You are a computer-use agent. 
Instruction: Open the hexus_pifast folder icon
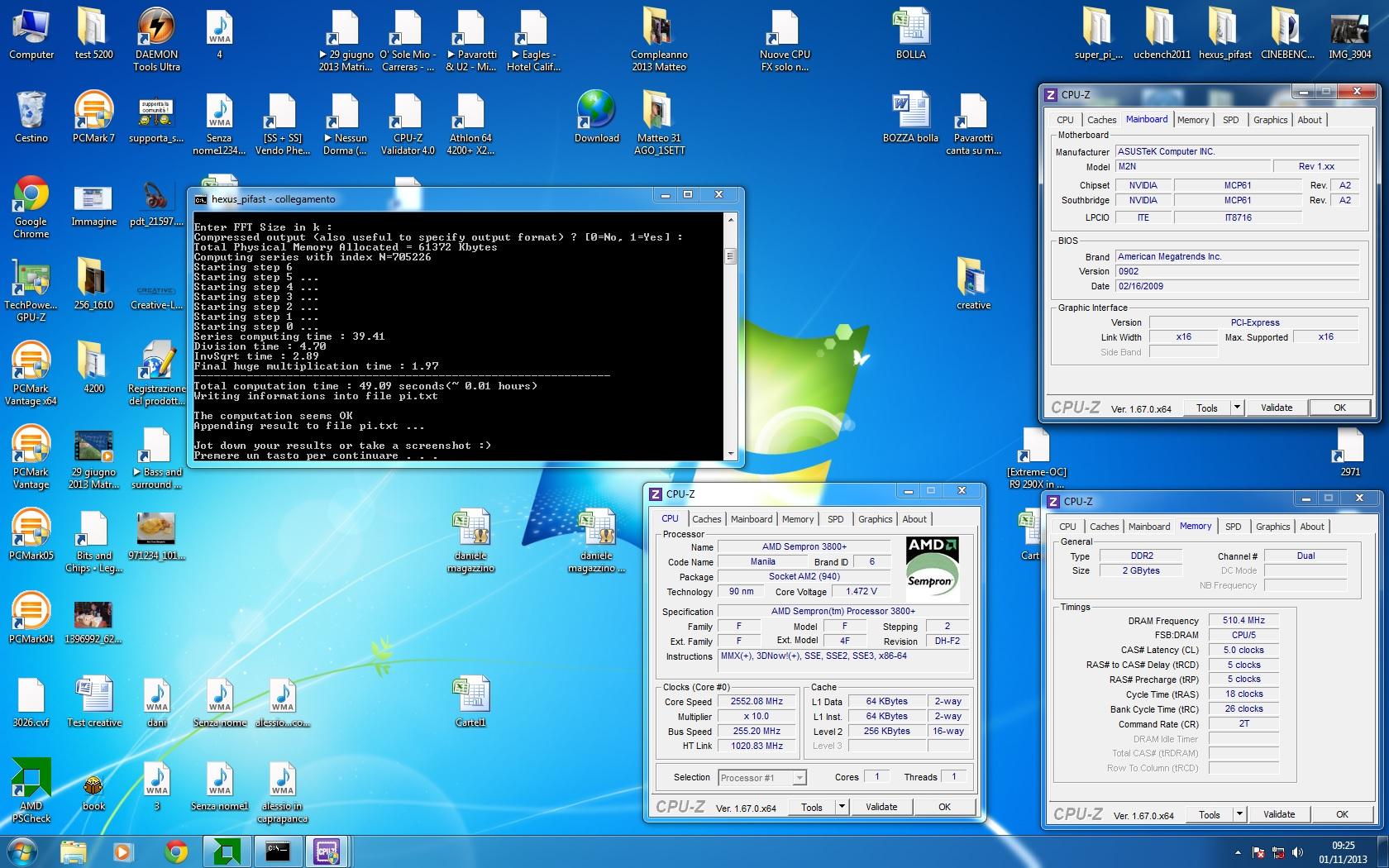(x=1224, y=35)
